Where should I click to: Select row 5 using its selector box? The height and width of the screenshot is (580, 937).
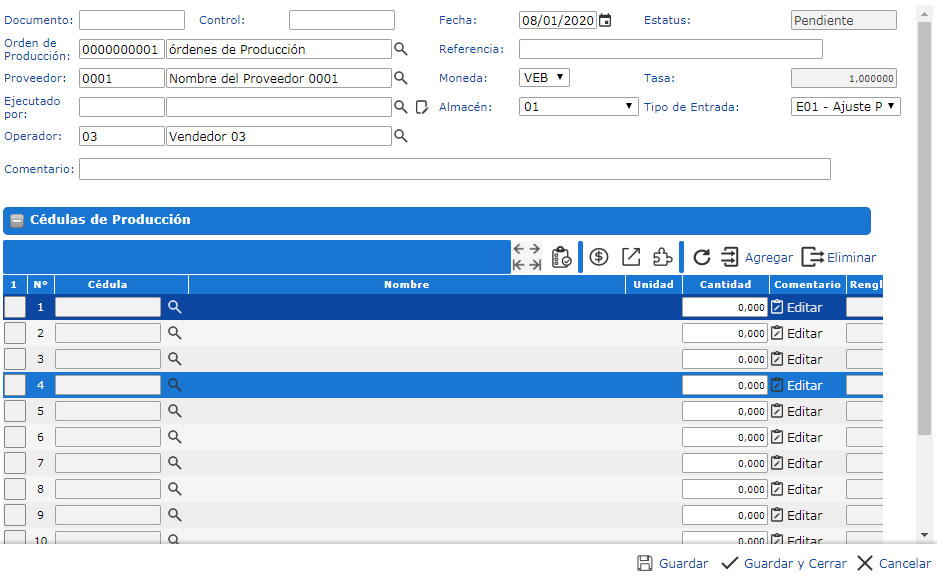point(15,411)
